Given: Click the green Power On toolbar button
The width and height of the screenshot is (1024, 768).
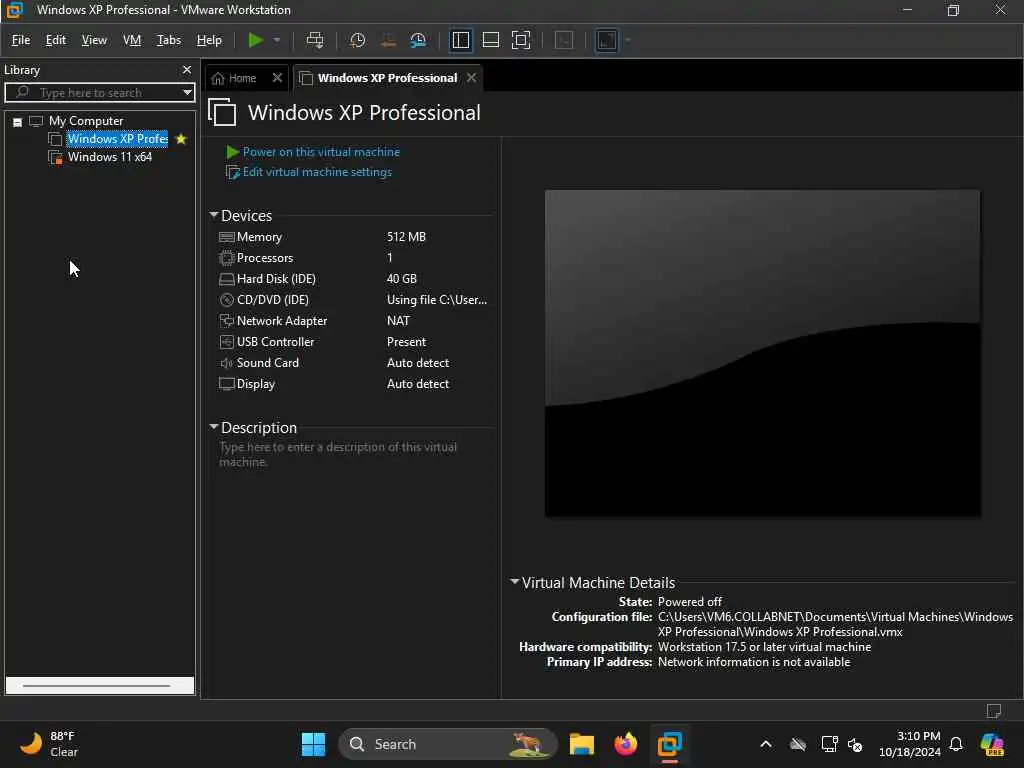Looking at the screenshot, I should [x=255, y=40].
